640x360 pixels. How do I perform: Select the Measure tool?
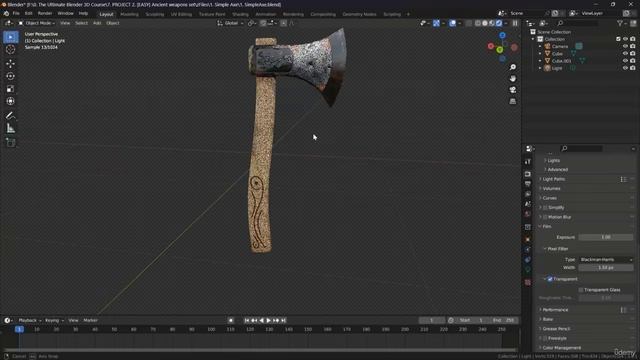pos(11,129)
